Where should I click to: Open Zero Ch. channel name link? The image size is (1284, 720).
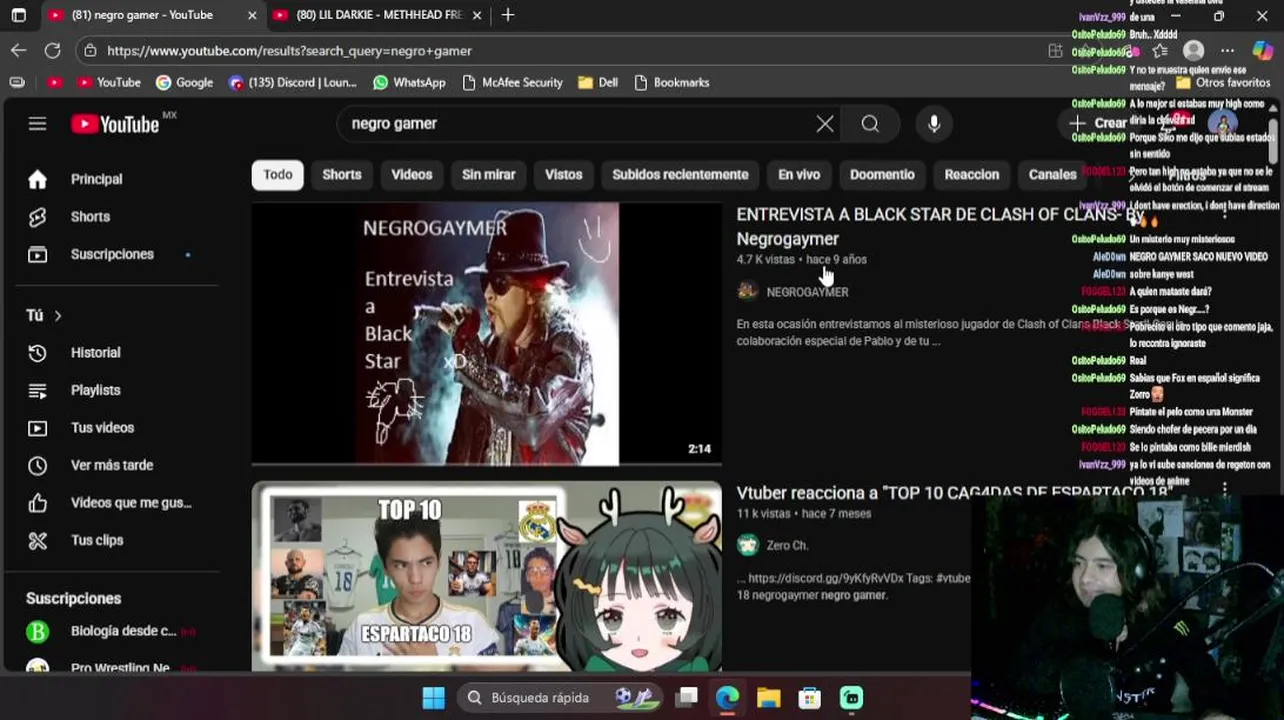(787, 546)
